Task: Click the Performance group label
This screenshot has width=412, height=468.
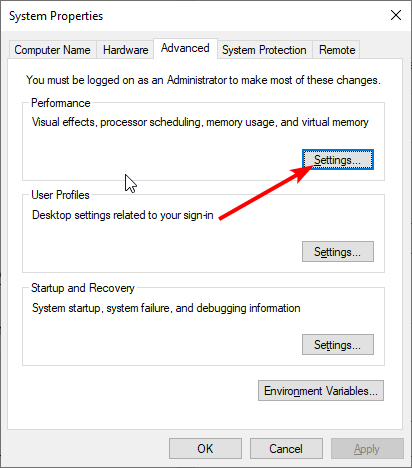Action: pyautogui.click(x=61, y=103)
